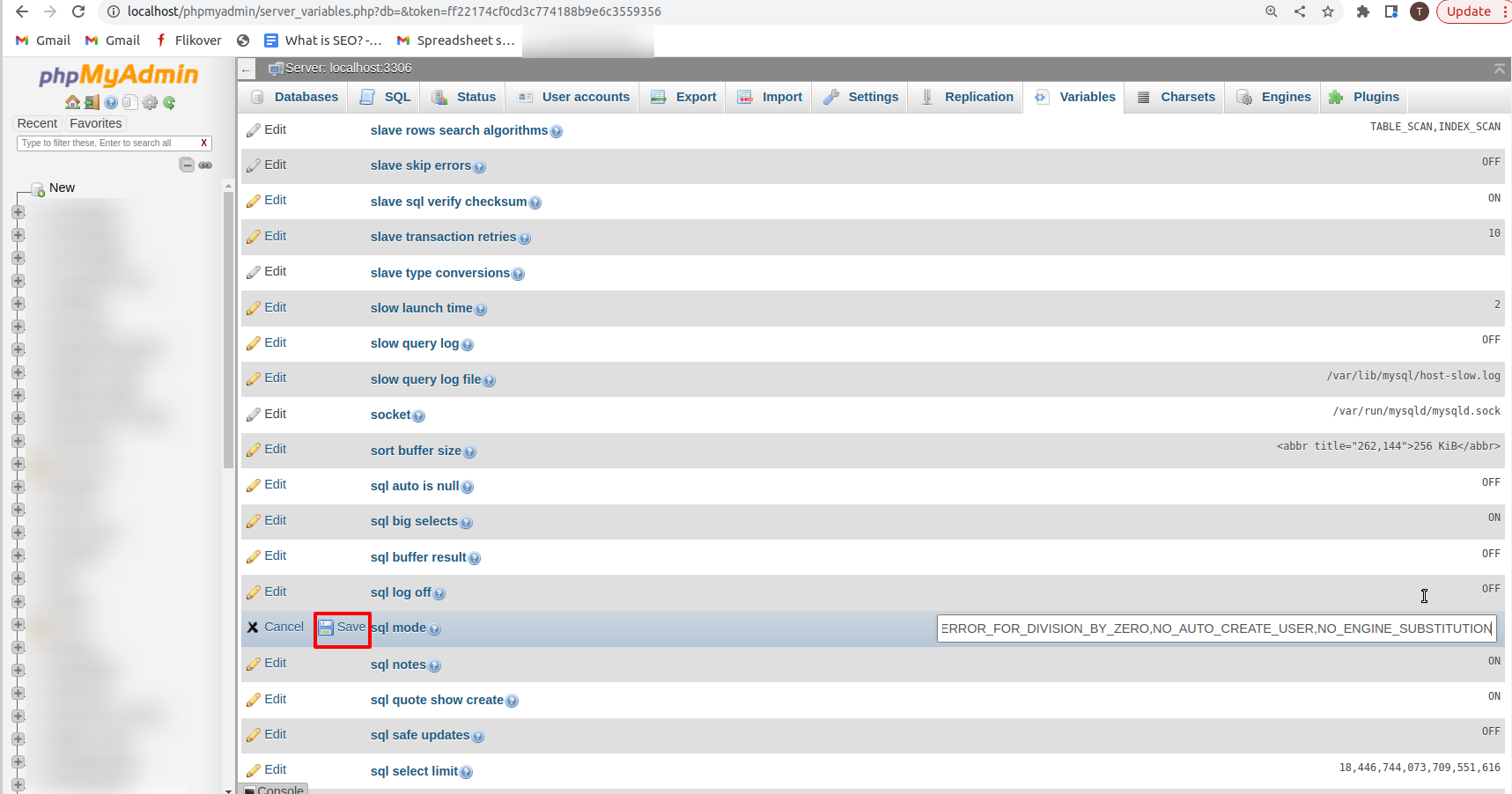Open help icon beside slow query log file
The width and height of the screenshot is (1512, 794).
coord(489,380)
